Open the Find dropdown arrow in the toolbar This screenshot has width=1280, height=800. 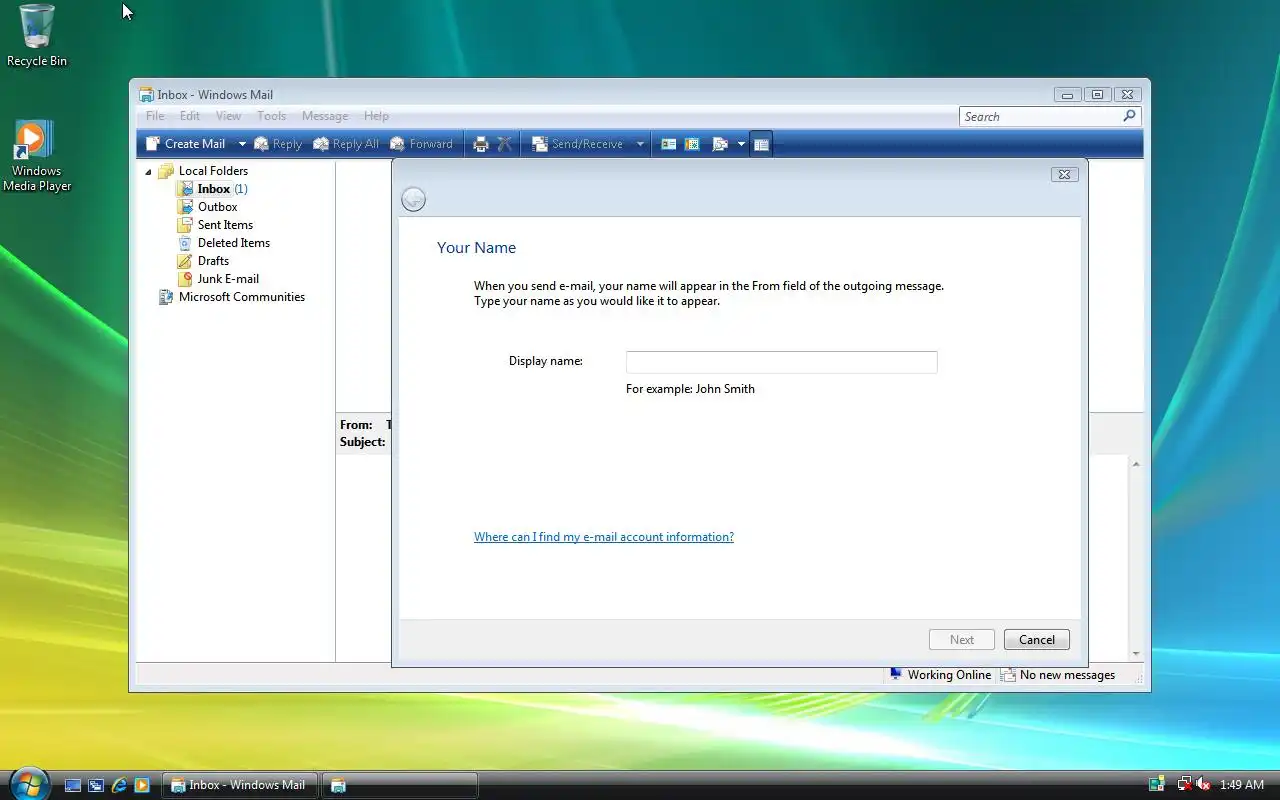click(x=741, y=144)
